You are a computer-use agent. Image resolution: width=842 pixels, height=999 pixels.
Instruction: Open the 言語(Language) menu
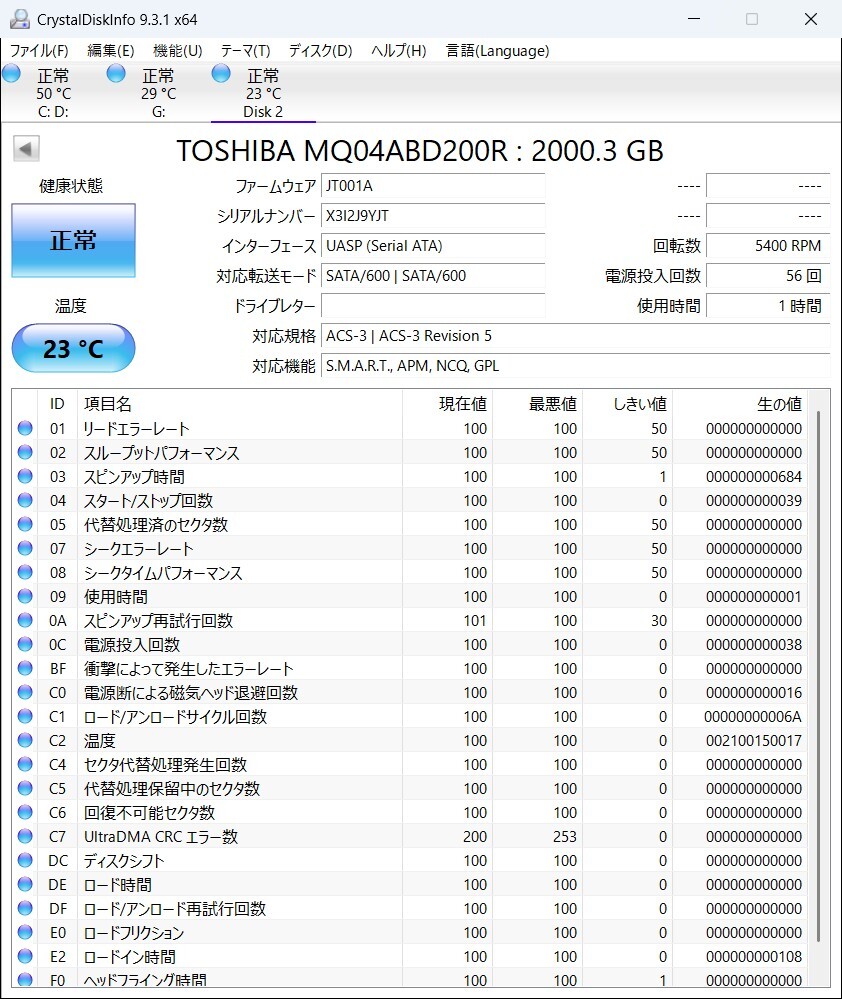[x=497, y=50]
